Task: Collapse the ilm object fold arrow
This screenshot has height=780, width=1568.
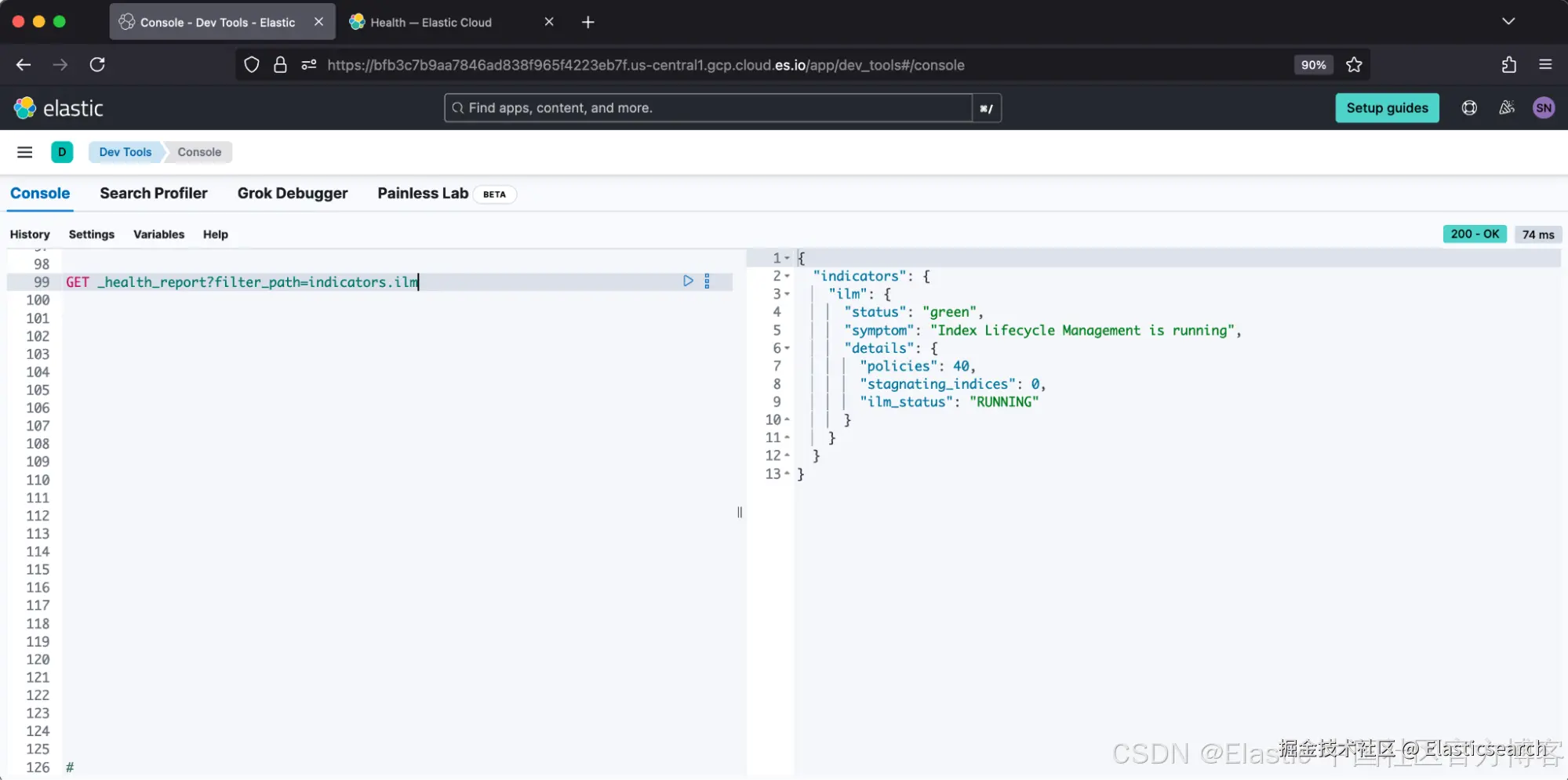Action: tap(787, 294)
